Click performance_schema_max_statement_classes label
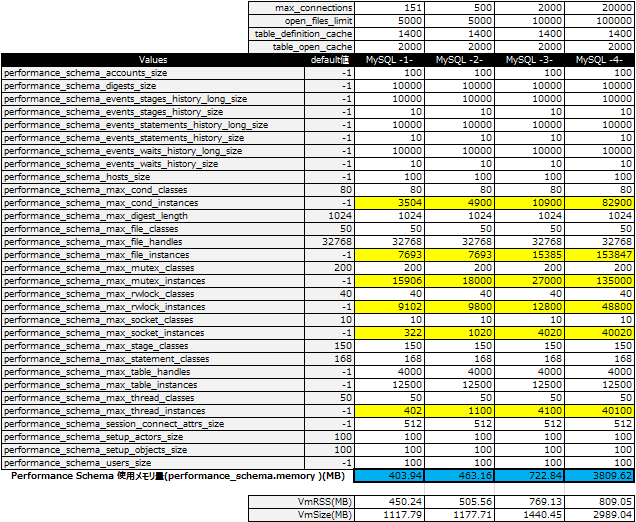636x522 pixels. (x=153, y=359)
